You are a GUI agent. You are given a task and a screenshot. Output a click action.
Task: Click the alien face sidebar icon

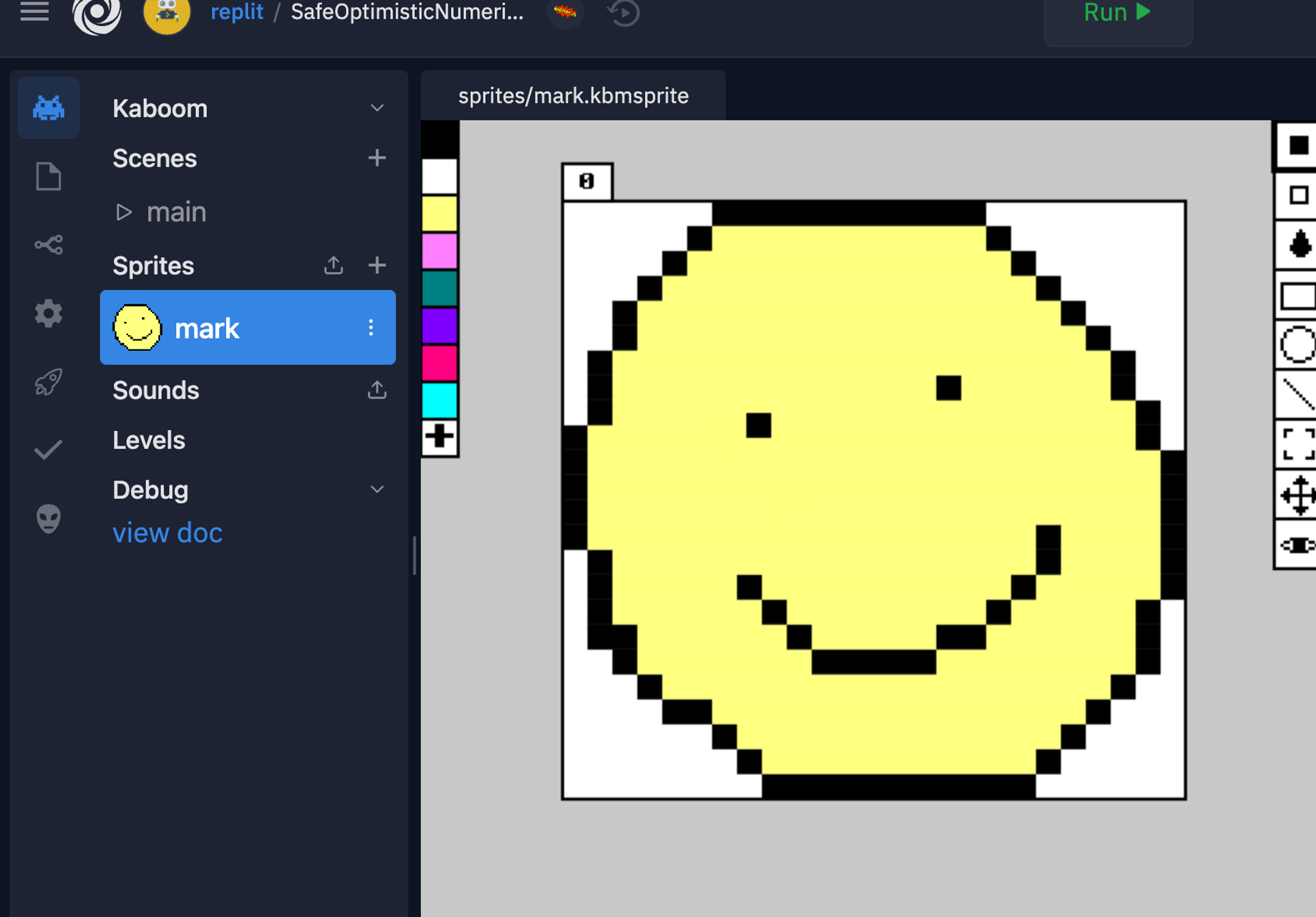pyautogui.click(x=48, y=519)
